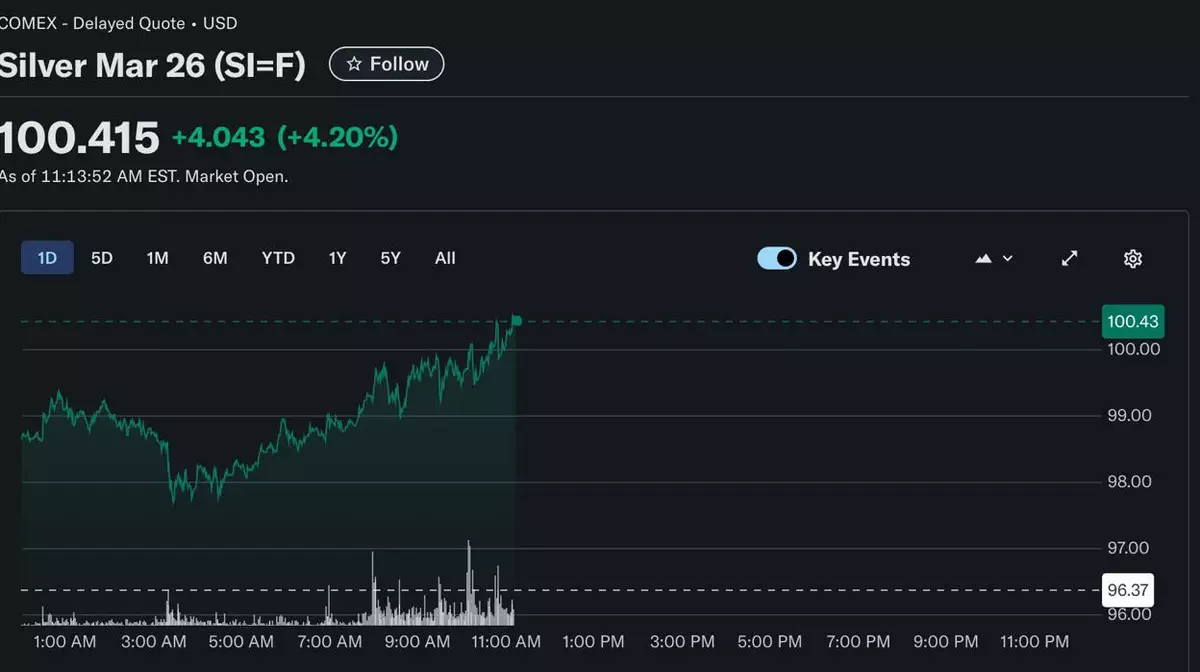Click the 100.415 price quote
The width and height of the screenshot is (1200, 672).
pos(80,138)
